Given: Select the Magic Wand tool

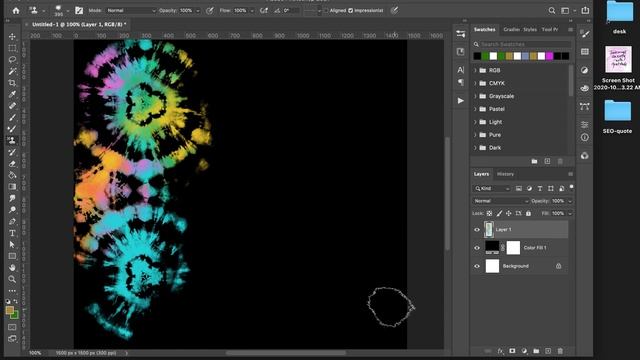Looking at the screenshot, I should tap(12, 71).
